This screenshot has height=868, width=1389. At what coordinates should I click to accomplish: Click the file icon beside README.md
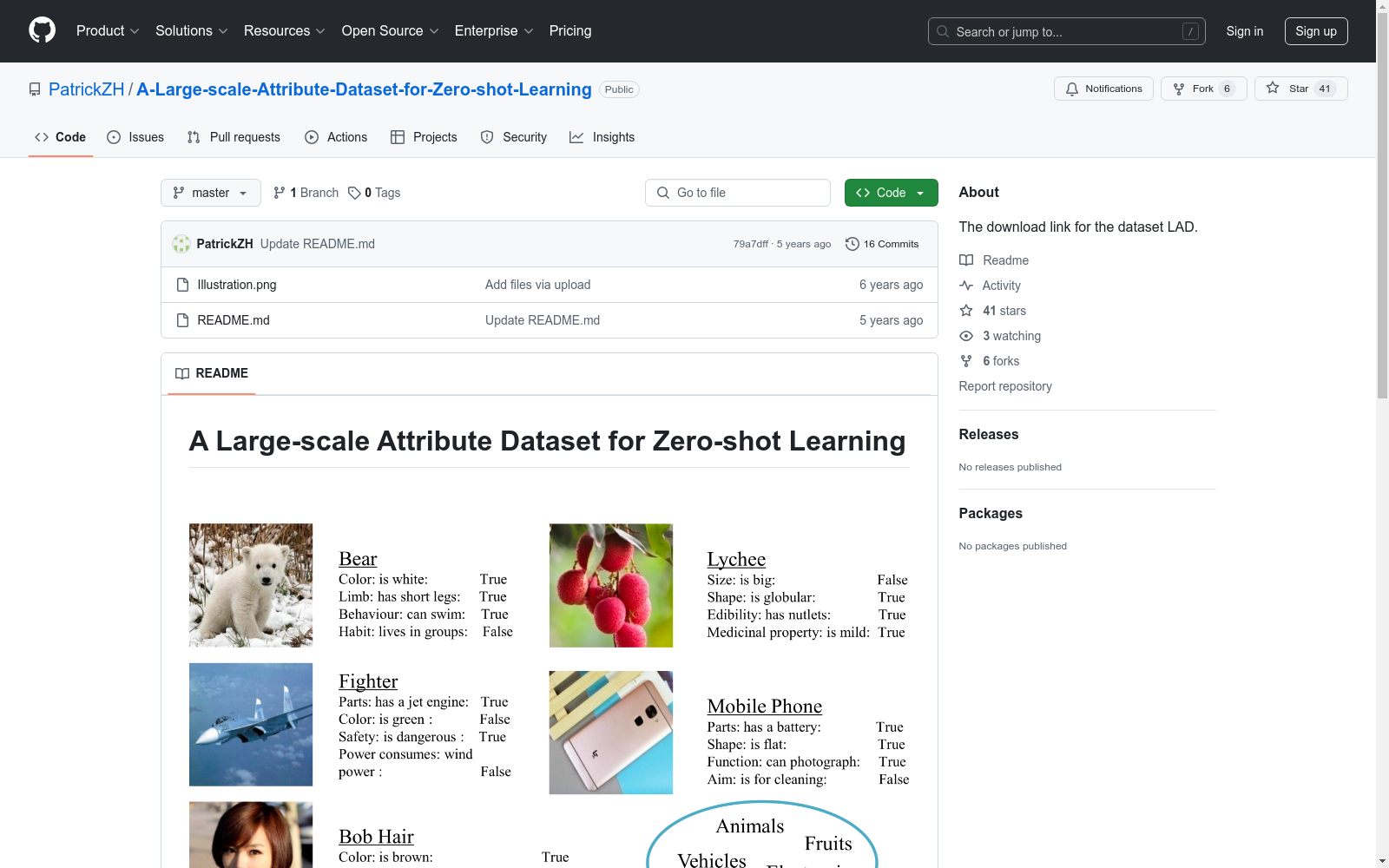pos(182,320)
